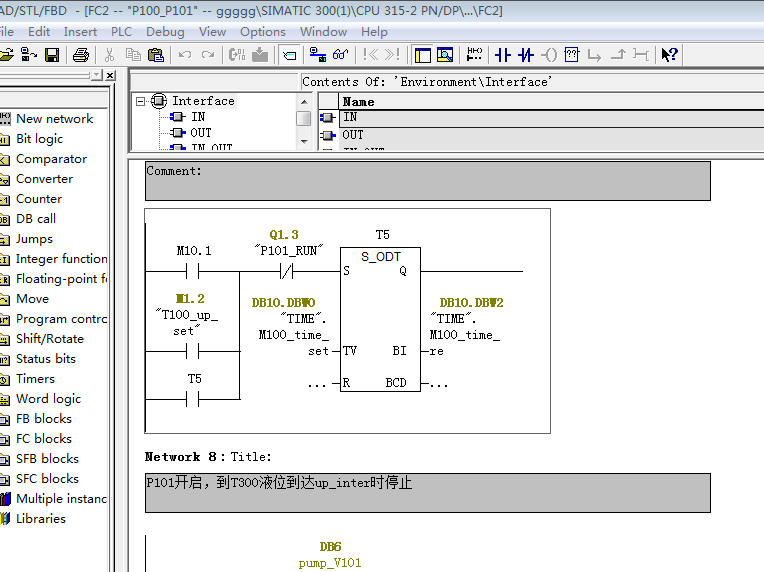Open the Libraries entry
This screenshot has height=572, width=764.
(x=40, y=518)
